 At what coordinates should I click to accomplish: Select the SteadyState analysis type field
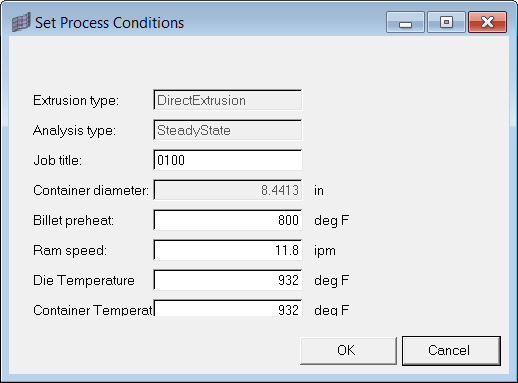[x=228, y=130]
